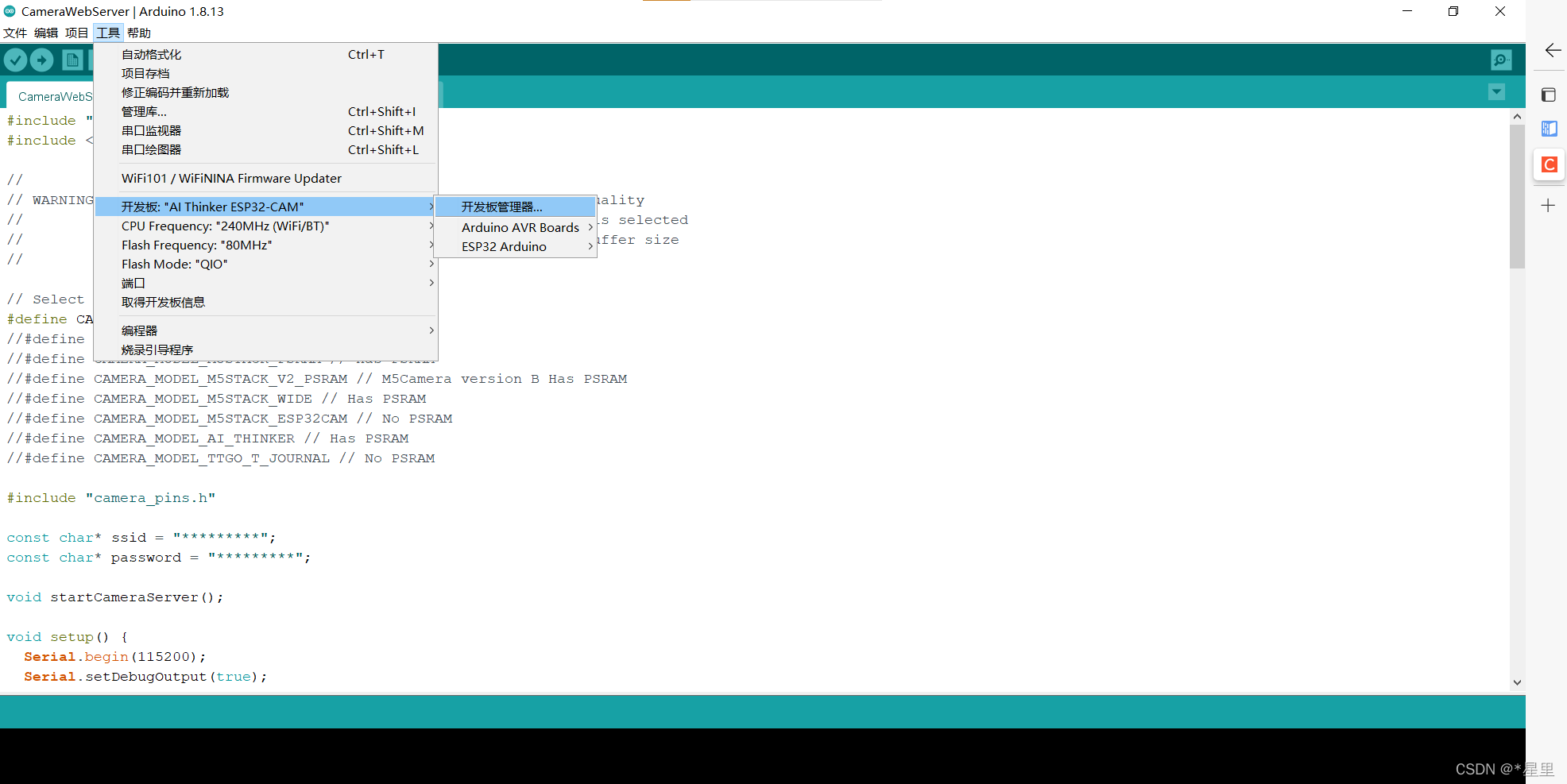Viewport: 1567px width, 784px height.
Task: Click the Serial.begin(115200) line
Action: point(115,657)
